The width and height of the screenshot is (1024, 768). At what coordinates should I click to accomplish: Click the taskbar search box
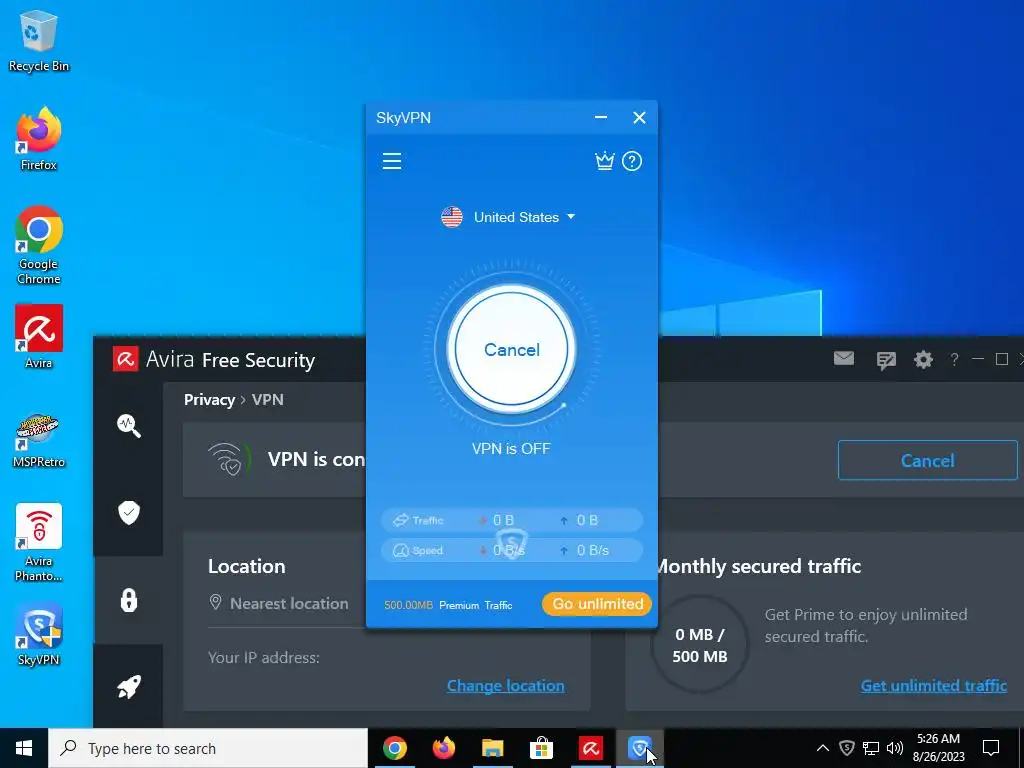tap(208, 748)
